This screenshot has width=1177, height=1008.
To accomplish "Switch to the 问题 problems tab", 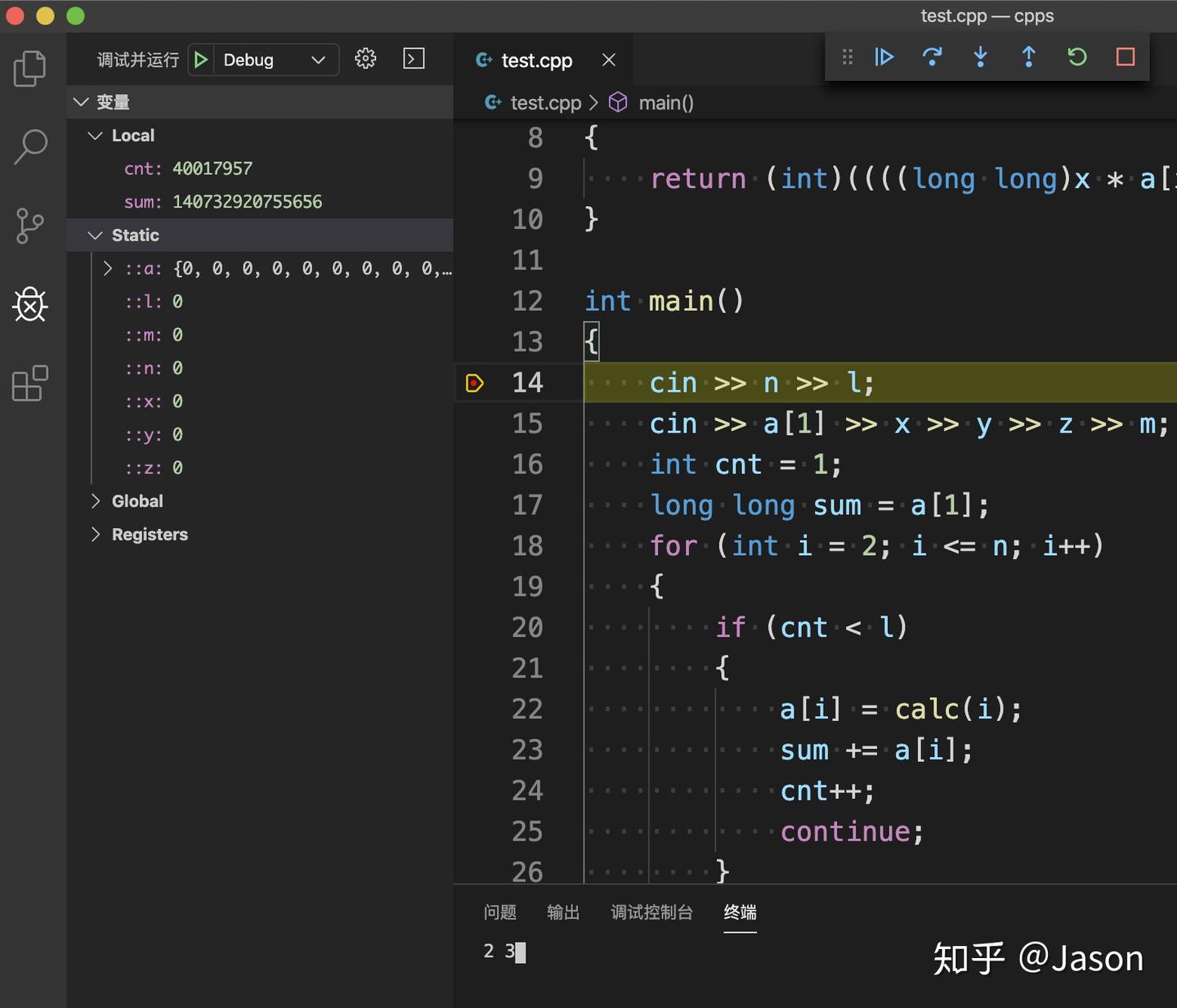I will (x=499, y=912).
